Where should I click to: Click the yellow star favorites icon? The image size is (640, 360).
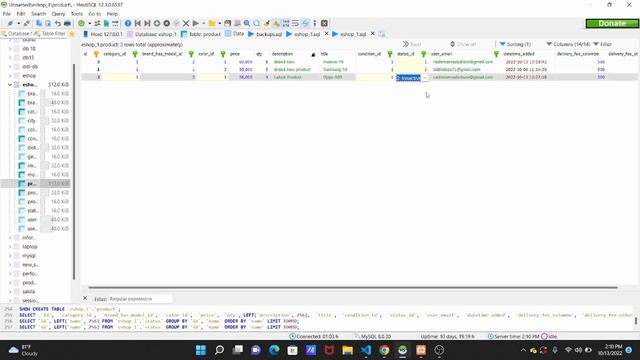[72, 34]
